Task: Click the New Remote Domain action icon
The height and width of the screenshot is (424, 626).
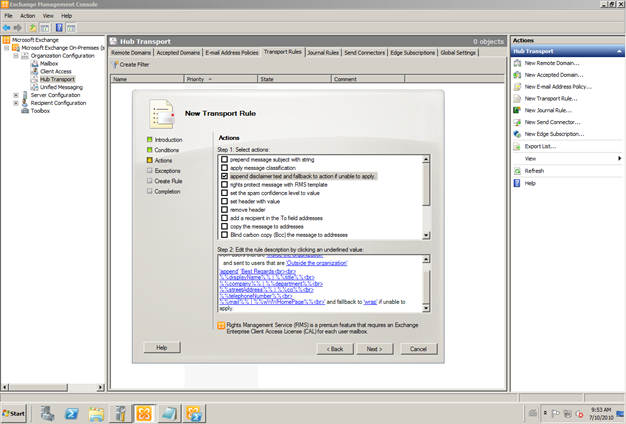Action: (x=517, y=63)
